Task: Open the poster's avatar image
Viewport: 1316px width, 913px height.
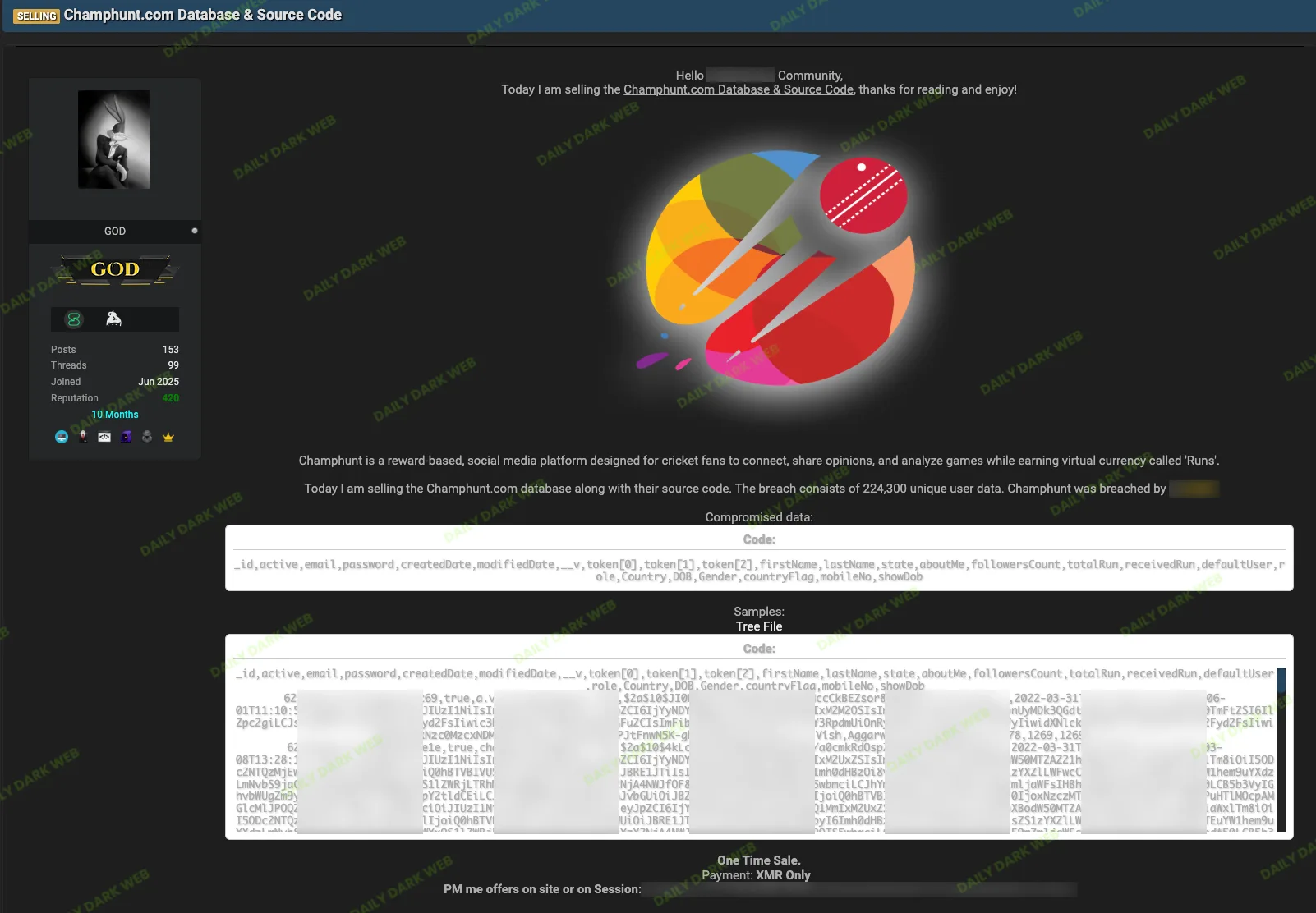Action: tap(114, 140)
